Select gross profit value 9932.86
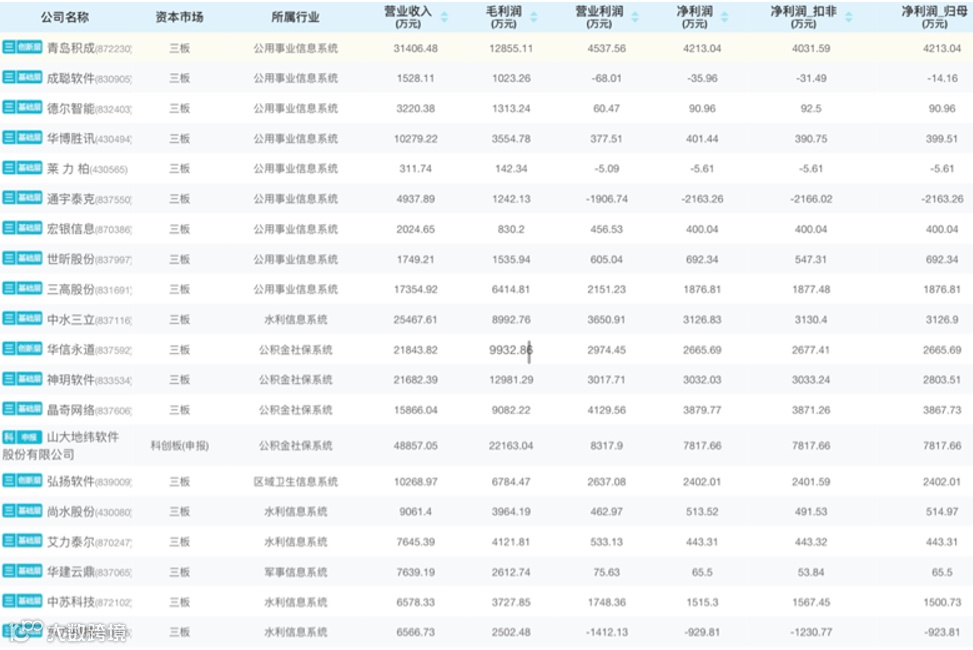Image resolution: width=973 pixels, height=650 pixels. 511,350
